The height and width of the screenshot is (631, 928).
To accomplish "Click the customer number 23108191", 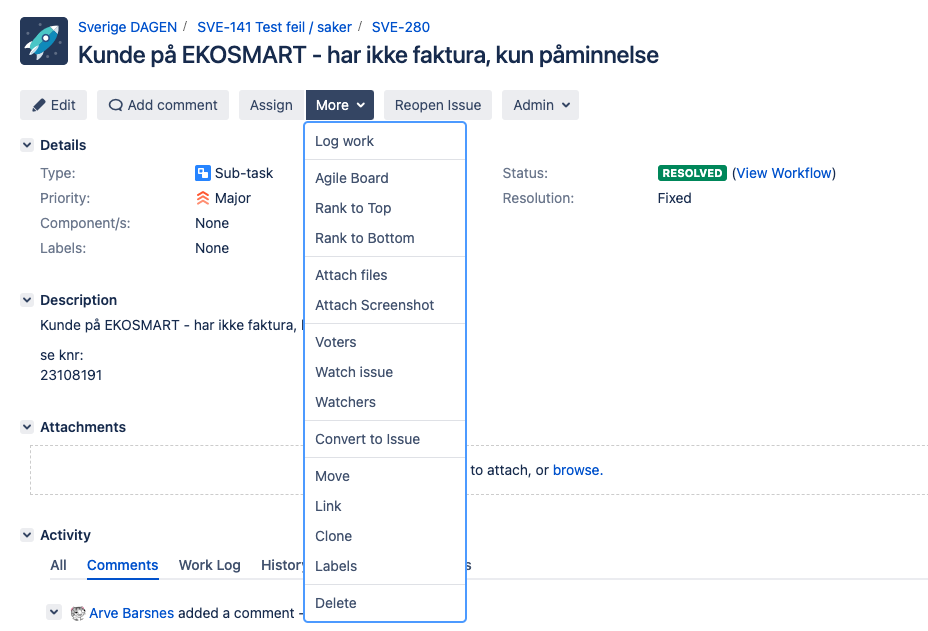I will tap(71, 375).
